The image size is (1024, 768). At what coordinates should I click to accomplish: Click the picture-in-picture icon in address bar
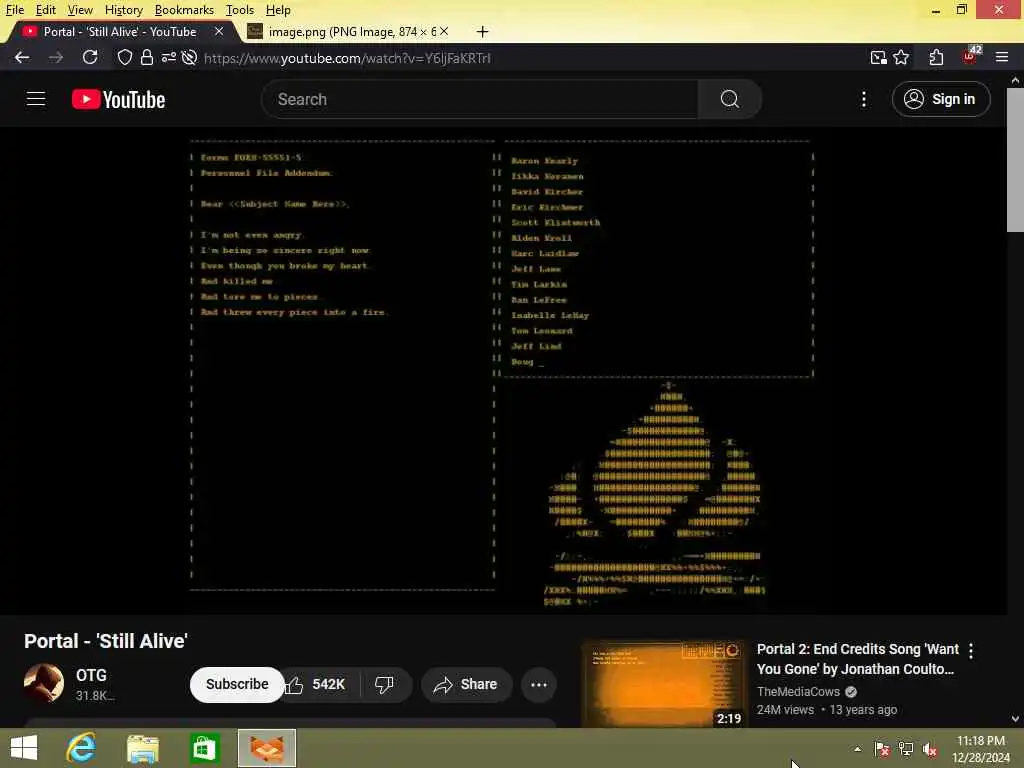pyautogui.click(x=878, y=57)
